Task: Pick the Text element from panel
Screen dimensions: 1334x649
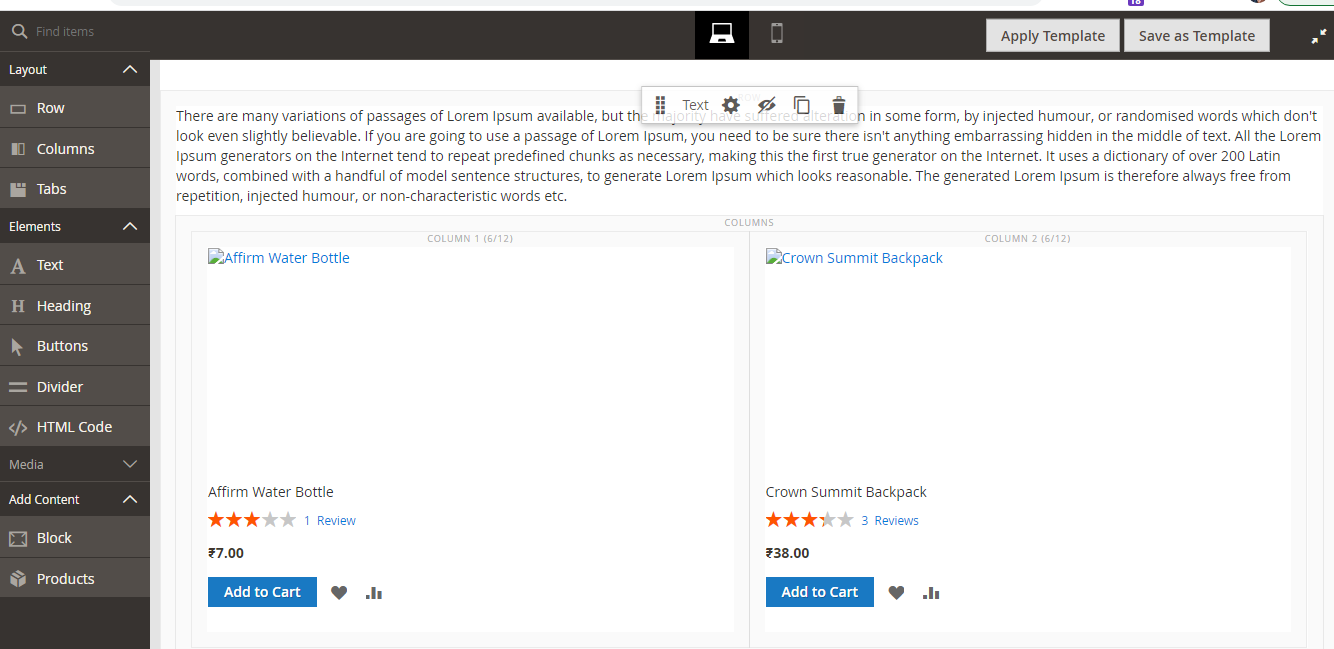Action: pyautogui.click(x=75, y=265)
